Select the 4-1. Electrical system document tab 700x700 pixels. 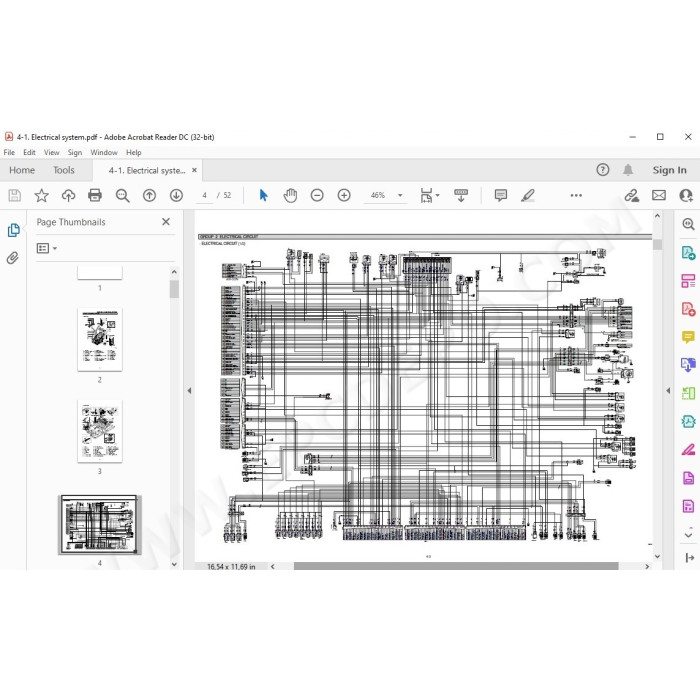tap(147, 171)
